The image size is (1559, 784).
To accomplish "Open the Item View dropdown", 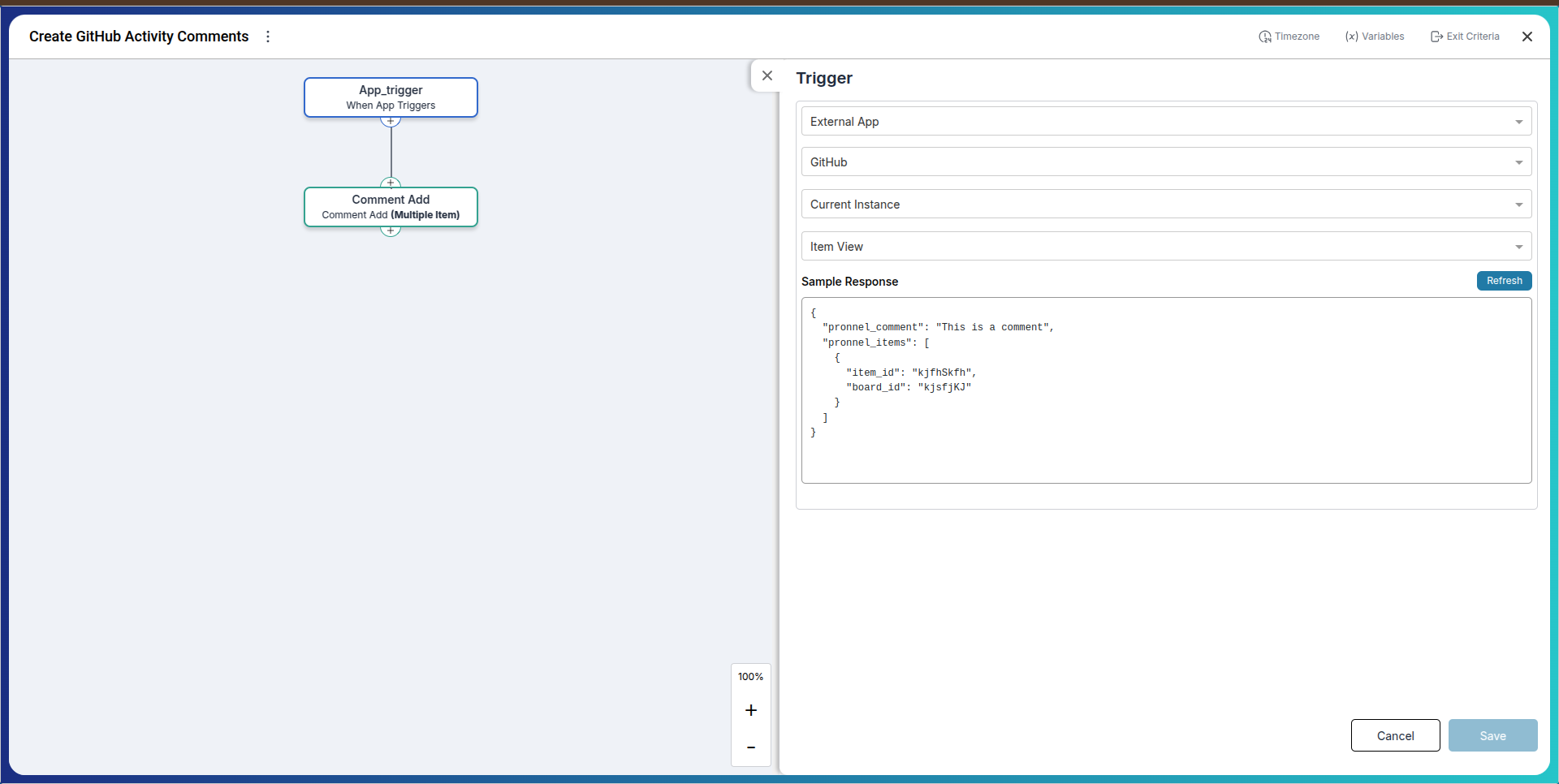I will click(1166, 247).
